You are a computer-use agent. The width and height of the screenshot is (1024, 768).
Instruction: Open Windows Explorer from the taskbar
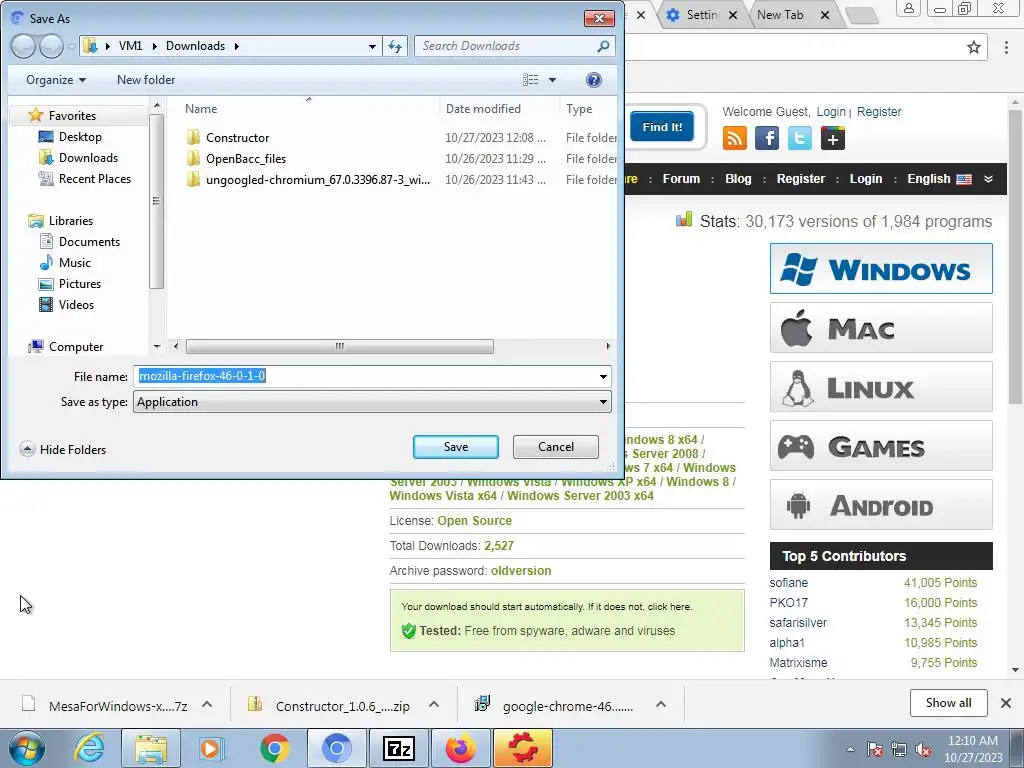[150, 748]
